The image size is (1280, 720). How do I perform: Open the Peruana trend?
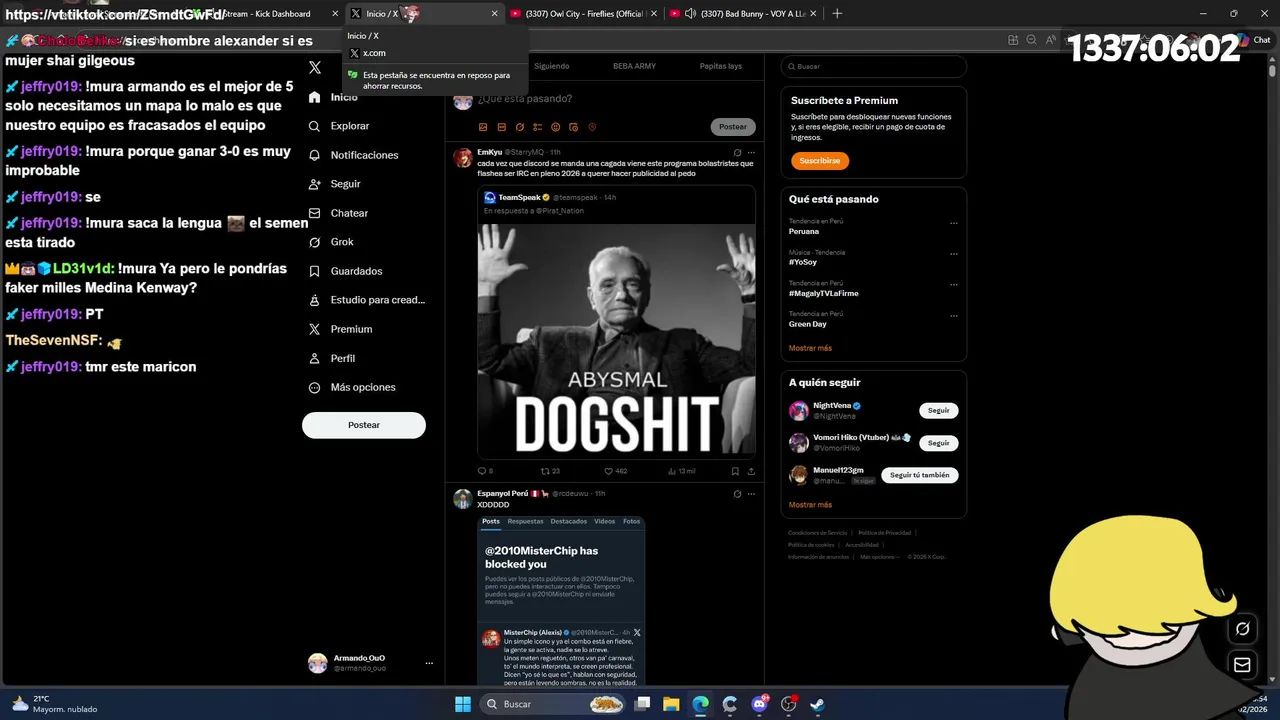(804, 231)
